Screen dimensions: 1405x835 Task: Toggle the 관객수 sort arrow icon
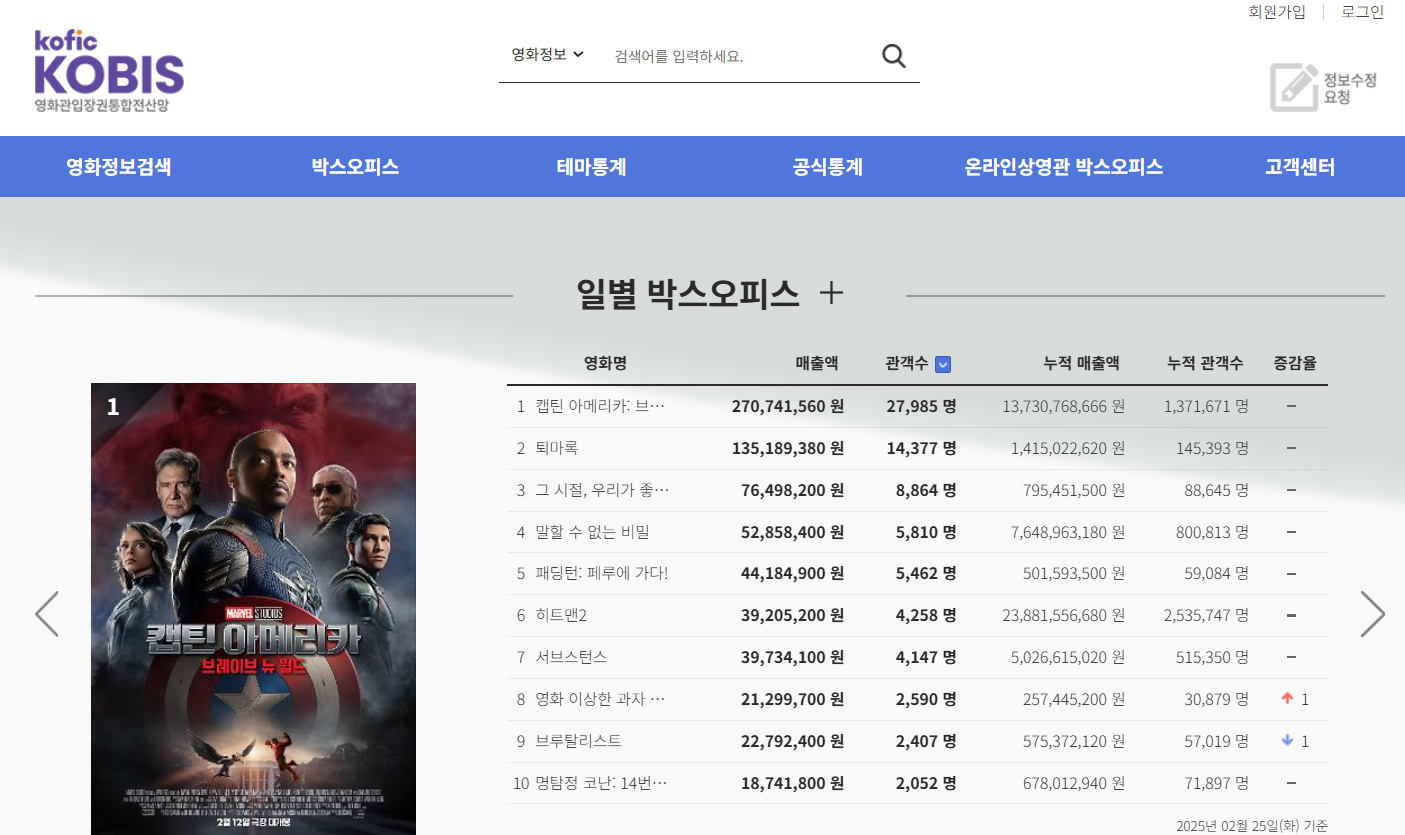point(943,365)
